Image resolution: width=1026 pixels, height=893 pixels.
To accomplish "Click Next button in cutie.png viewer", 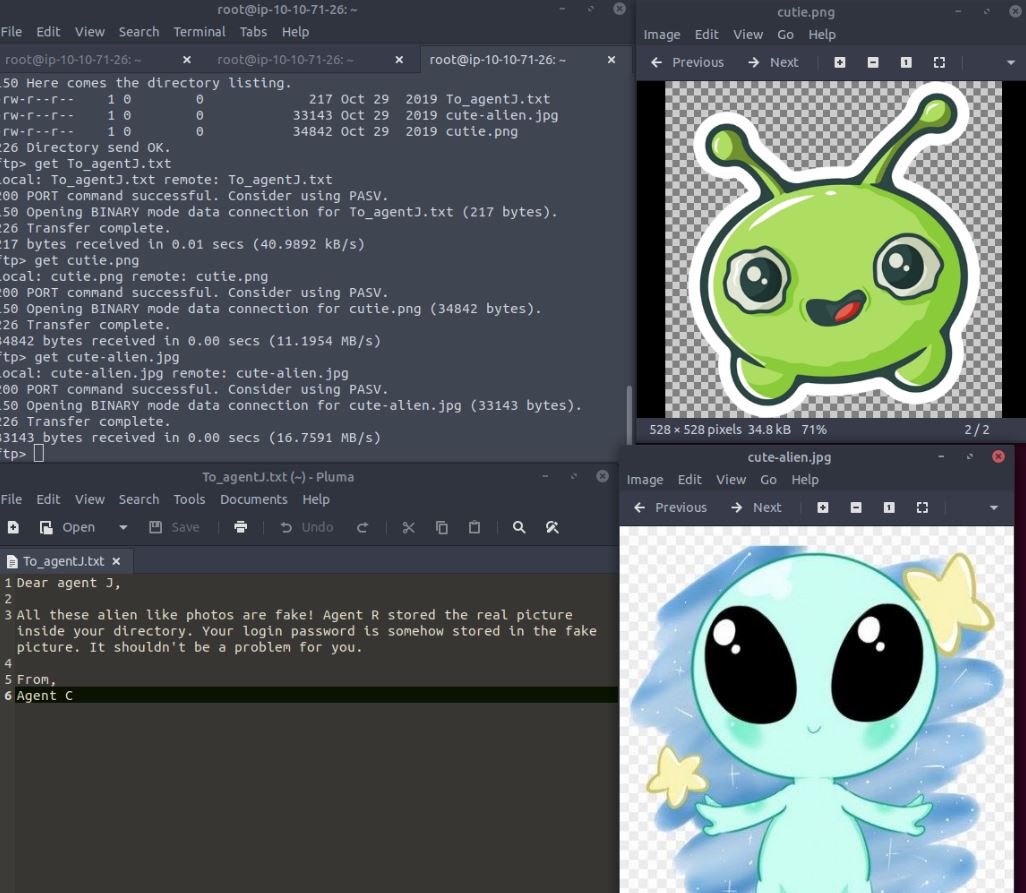I will click(x=773, y=62).
